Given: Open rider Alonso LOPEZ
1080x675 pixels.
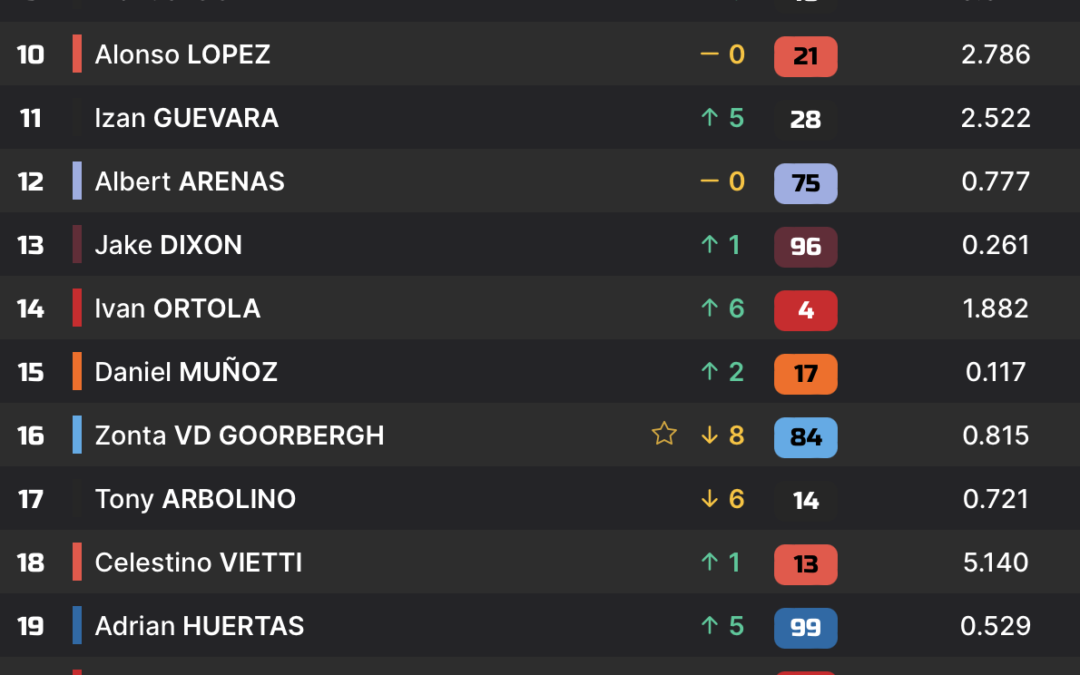Looking at the screenshot, I should coord(183,54).
